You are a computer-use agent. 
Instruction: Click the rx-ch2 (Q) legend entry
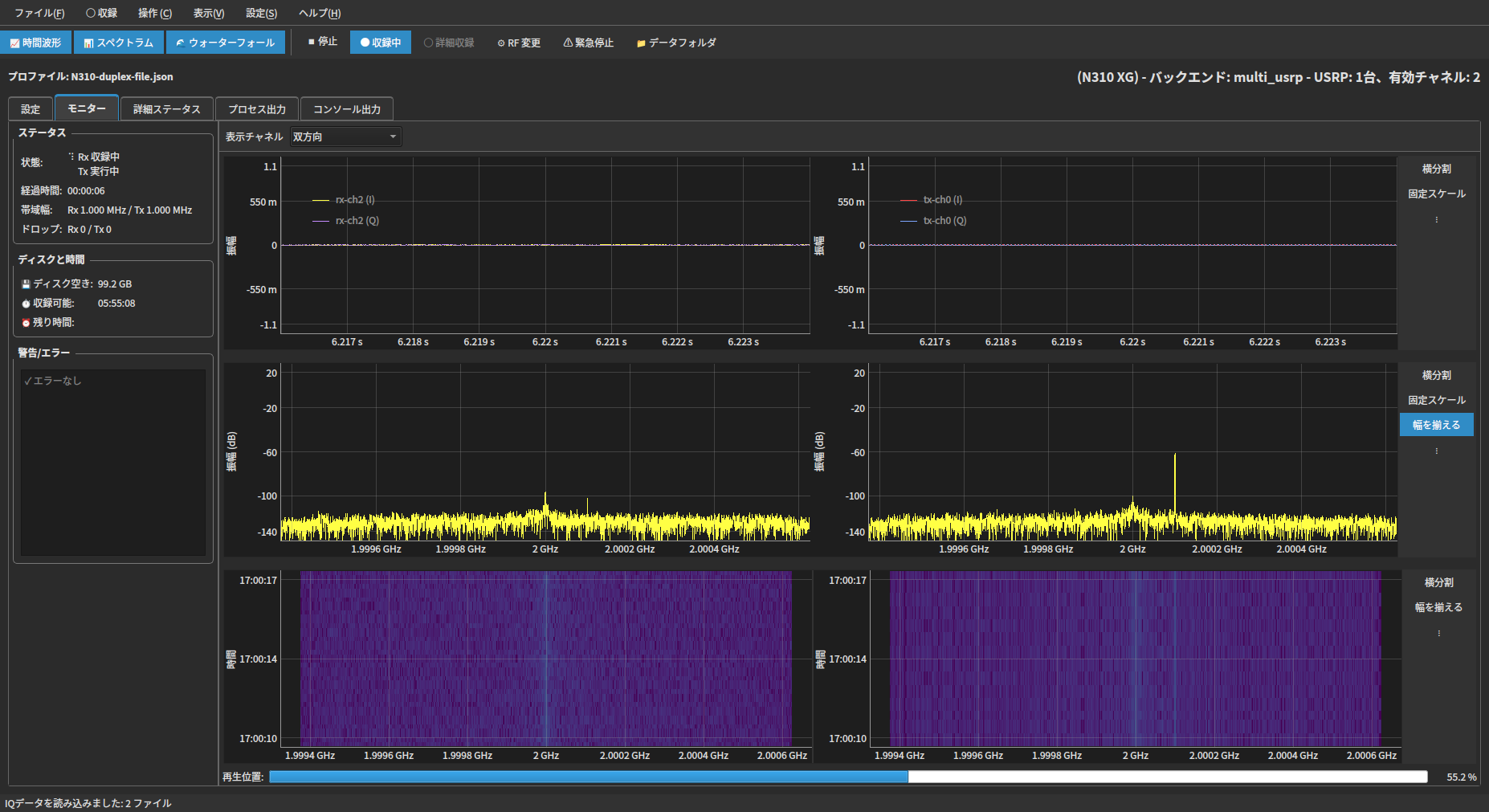(x=346, y=221)
